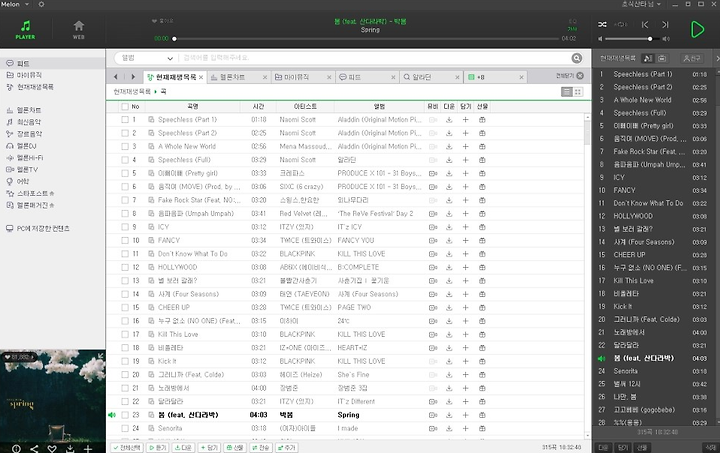Click the bottom 선물 gift button
The width and height of the screenshot is (720, 453).
click(x=235, y=447)
